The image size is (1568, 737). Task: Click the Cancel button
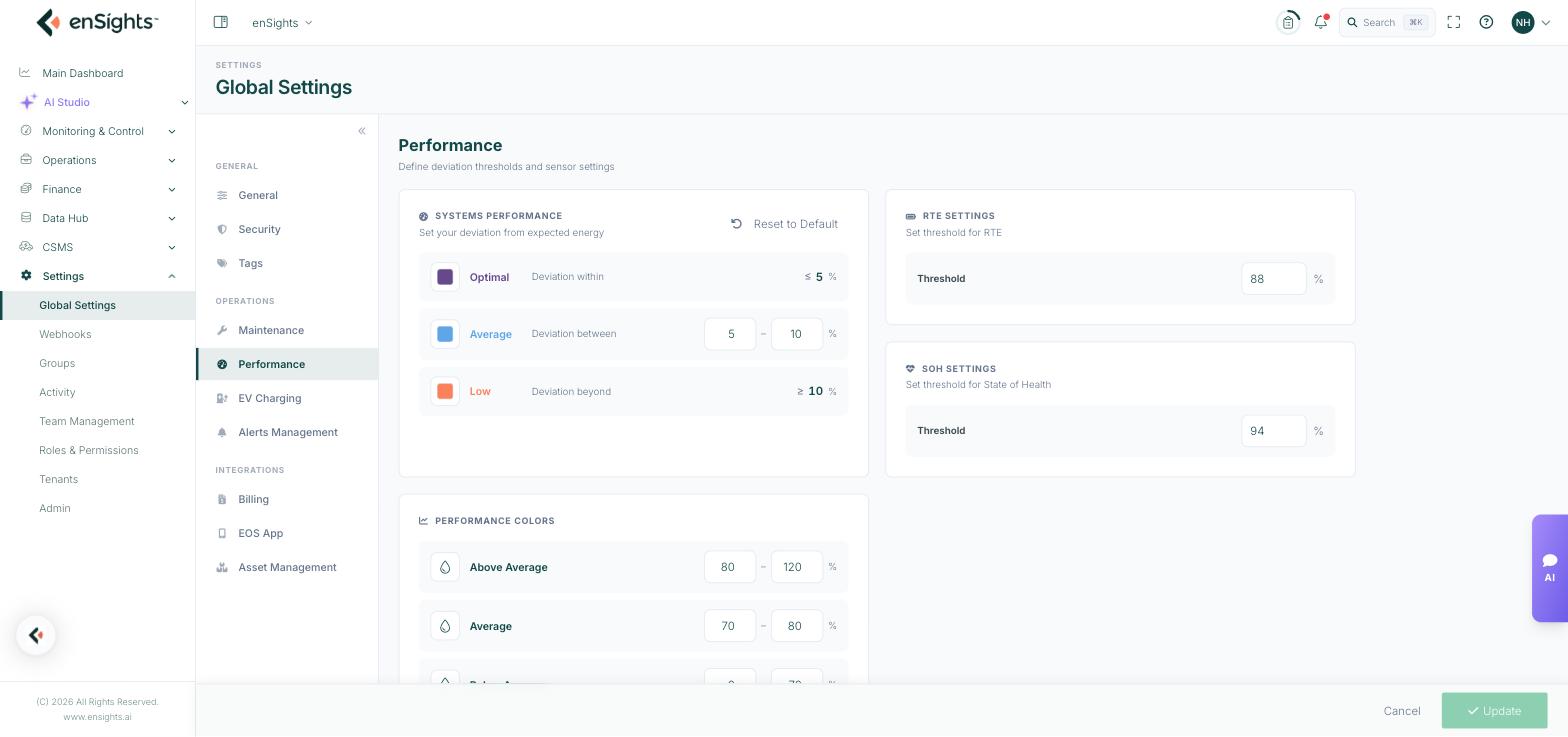point(1402,711)
